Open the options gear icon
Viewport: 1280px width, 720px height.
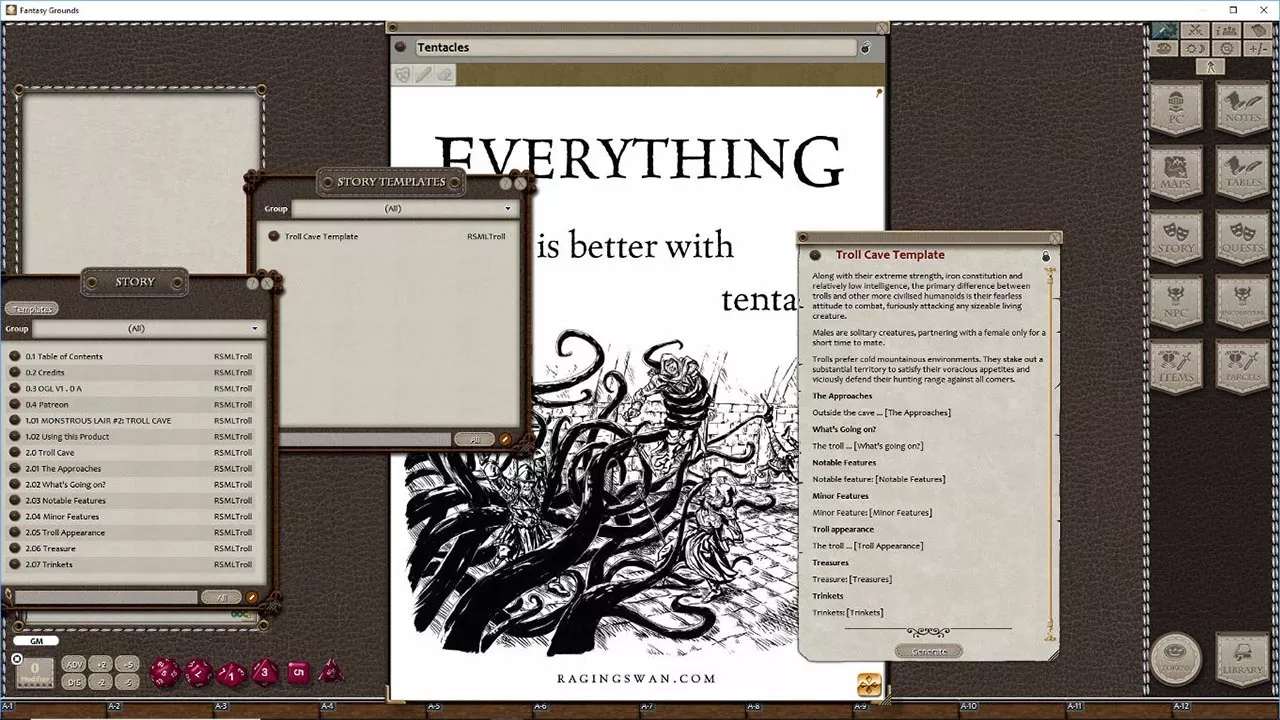(1227, 49)
